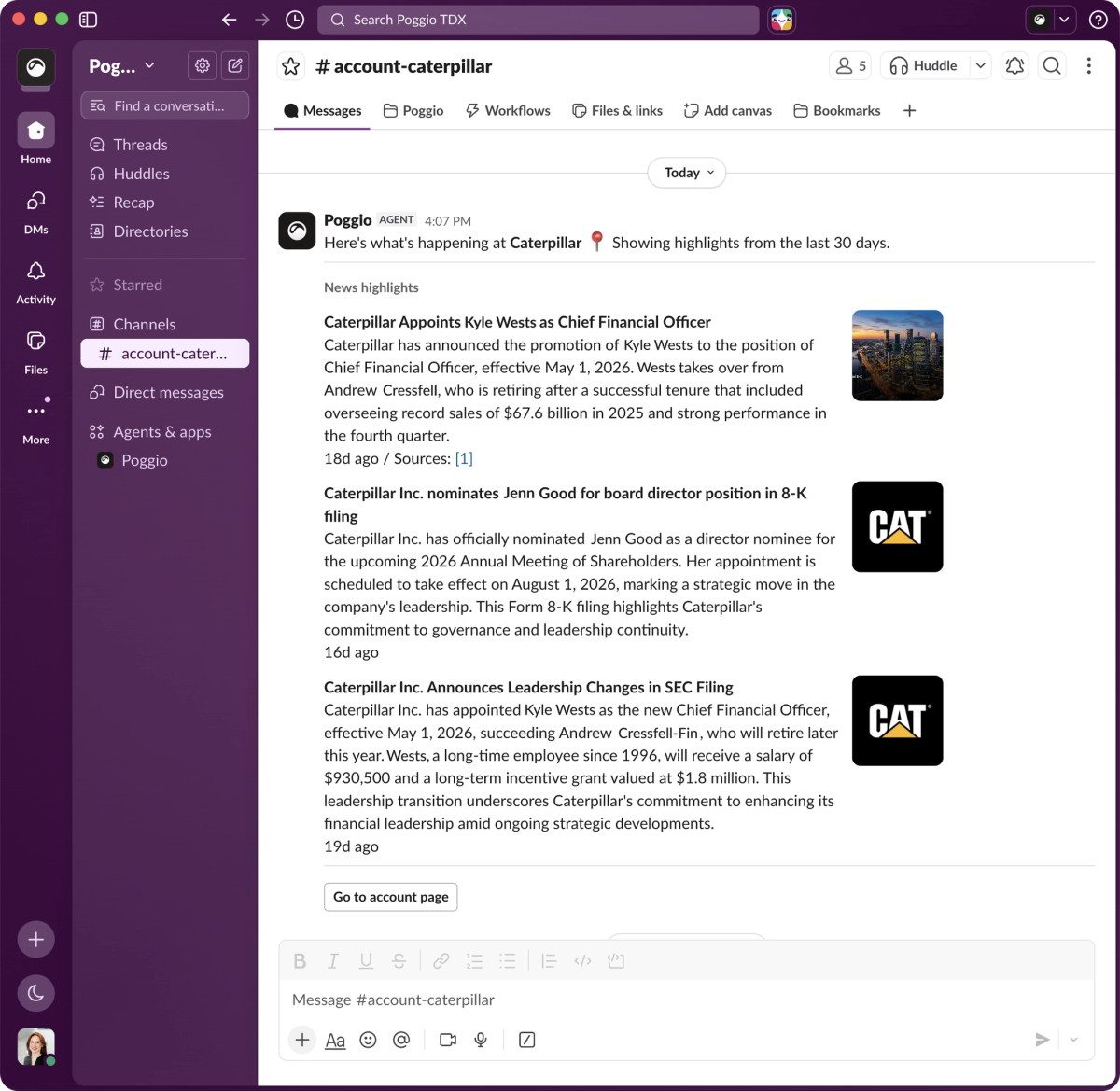This screenshot has height=1091, width=1120.
Task: Open the colorful Slack AI icon
Action: (x=781, y=20)
